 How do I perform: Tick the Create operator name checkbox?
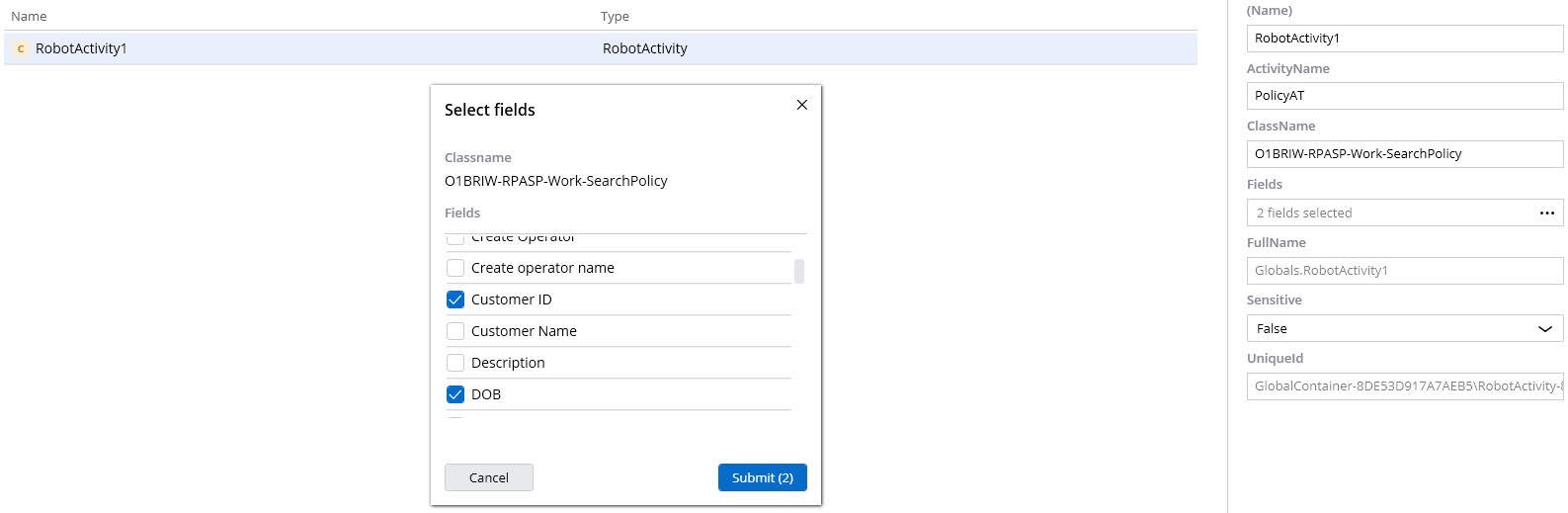coord(455,268)
